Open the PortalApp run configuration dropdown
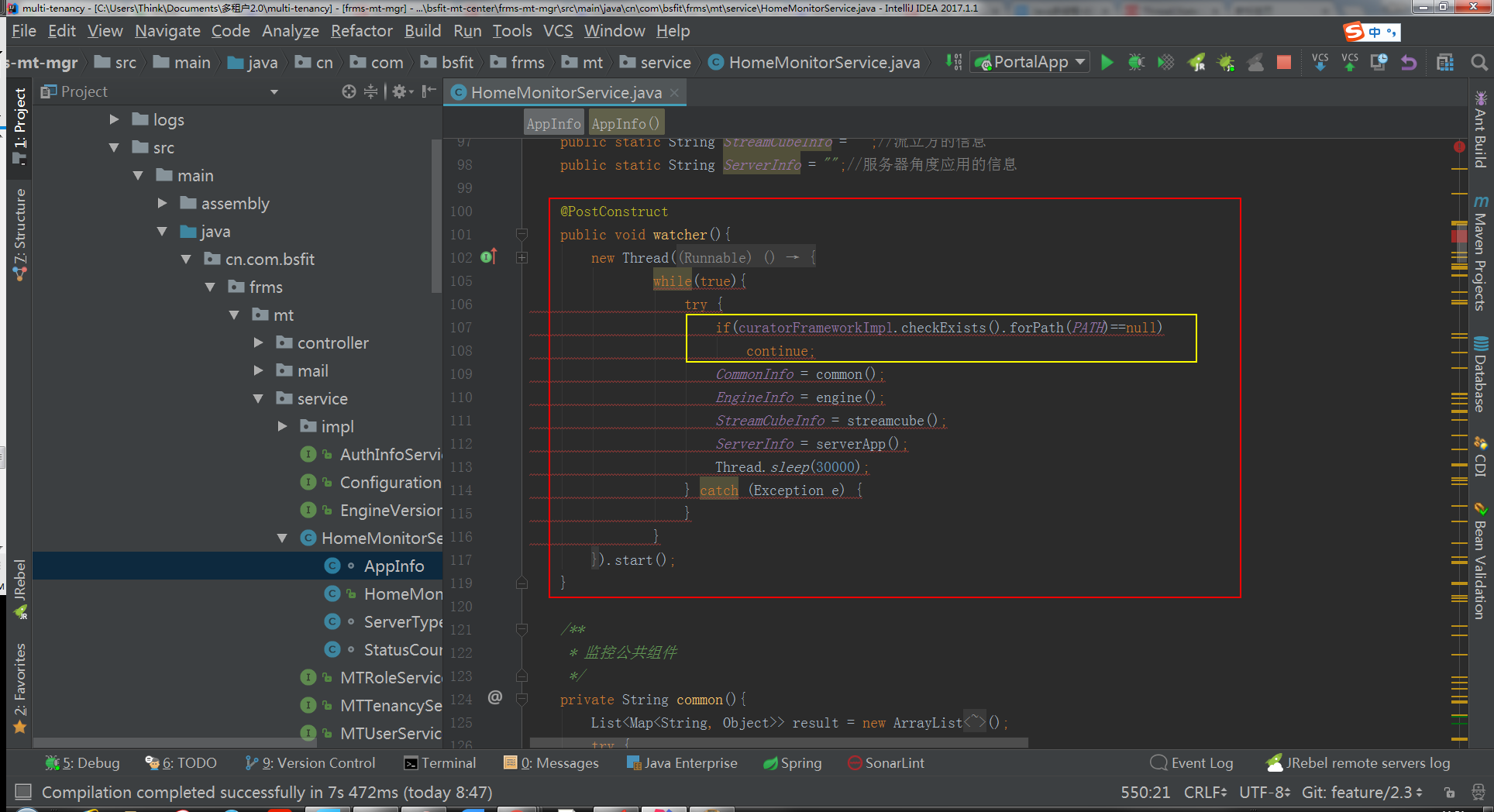Screen dimensions: 1494x812 click(x=1032, y=62)
